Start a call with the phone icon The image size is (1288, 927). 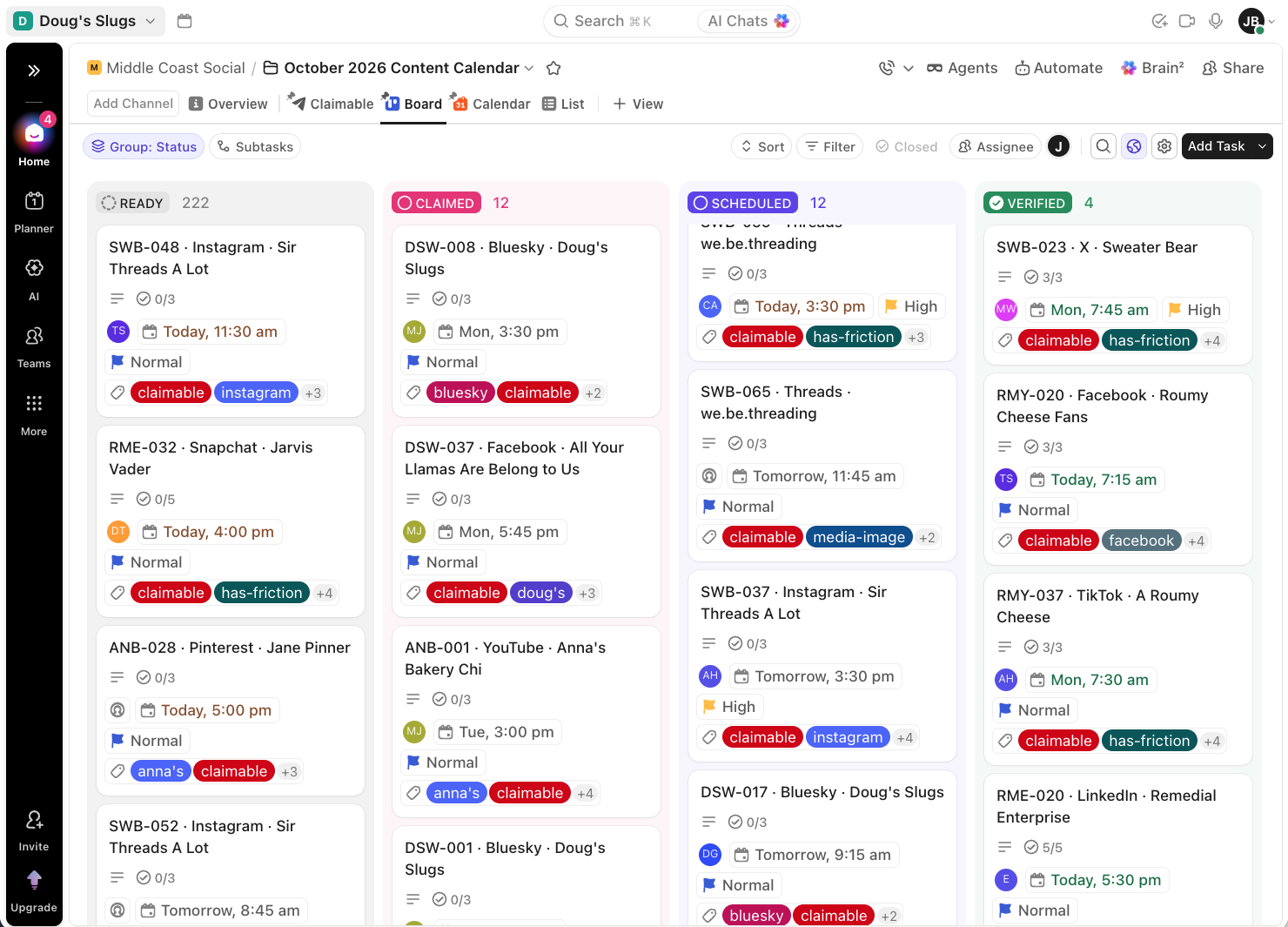coord(887,68)
